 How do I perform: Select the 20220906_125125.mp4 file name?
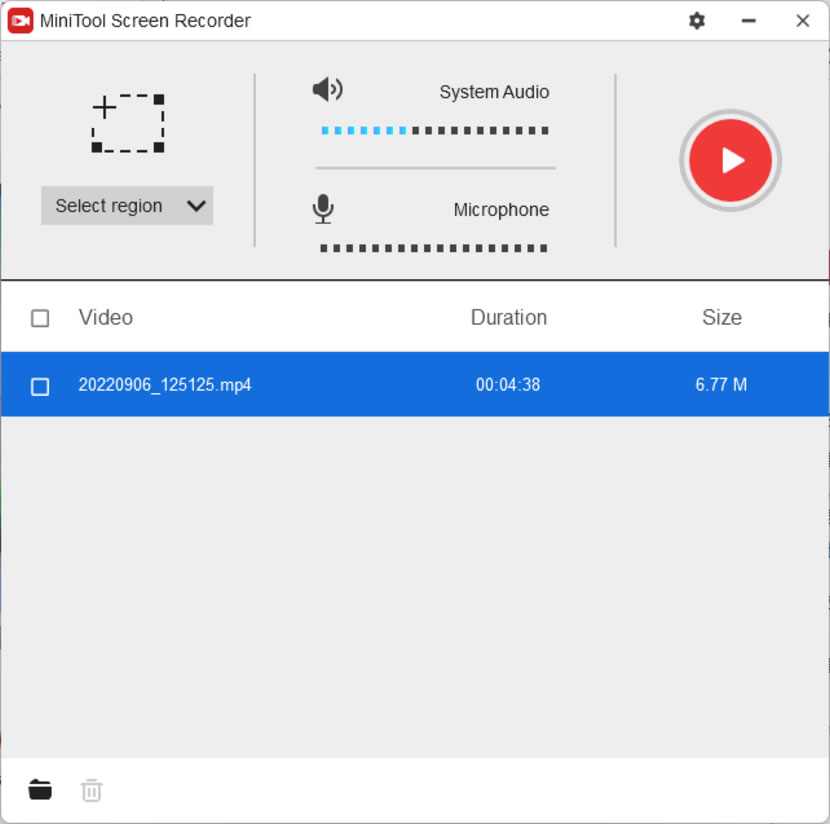(x=165, y=385)
